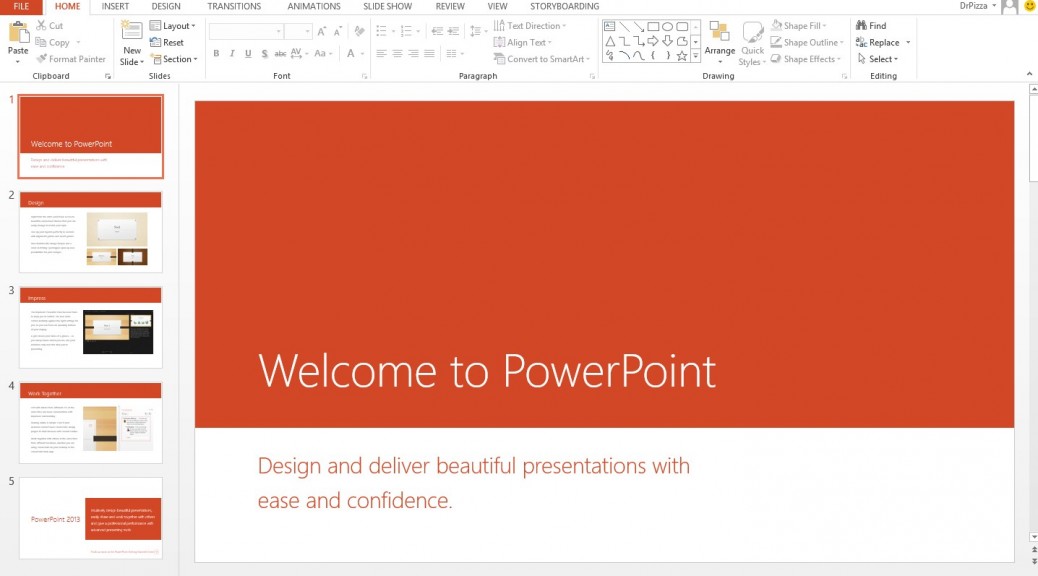Click the Shape Fill button
The width and height of the screenshot is (1038, 576).
coord(799,26)
